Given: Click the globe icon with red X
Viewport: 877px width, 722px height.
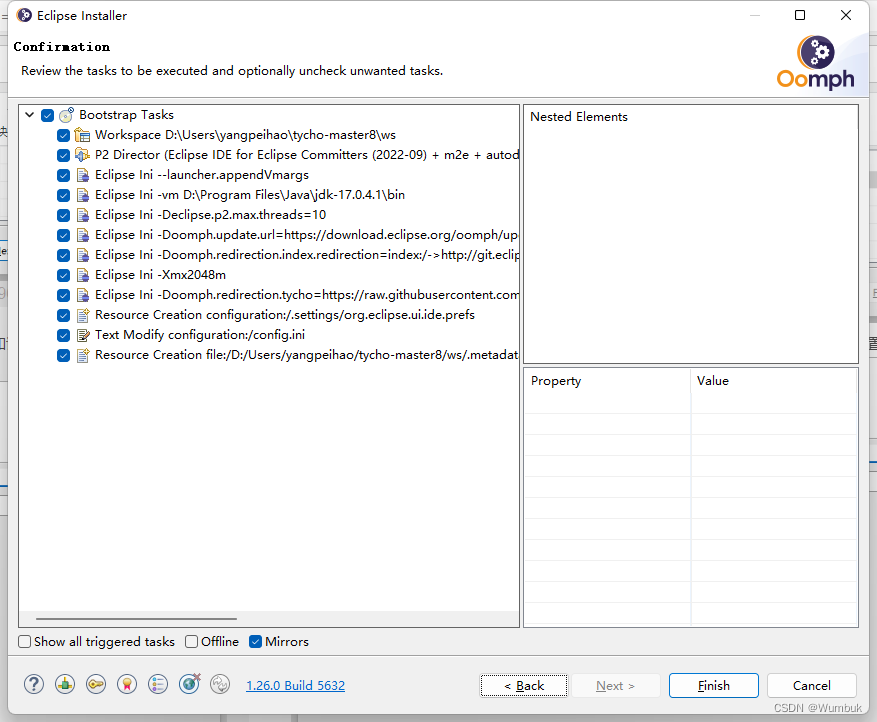Looking at the screenshot, I should pos(190,683).
